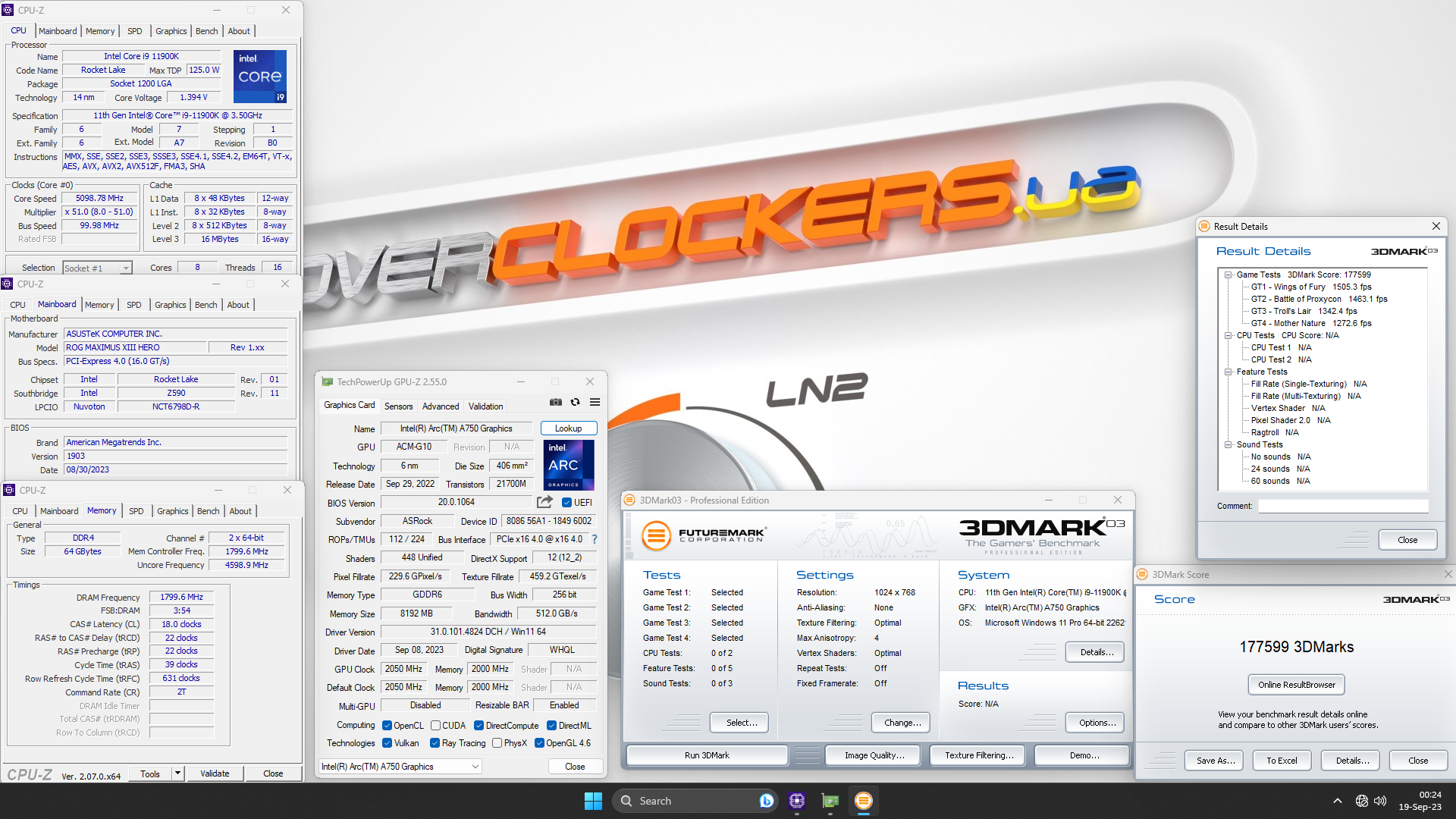Toggle the UEFI checkbox in GPU-Z

pyautogui.click(x=567, y=502)
